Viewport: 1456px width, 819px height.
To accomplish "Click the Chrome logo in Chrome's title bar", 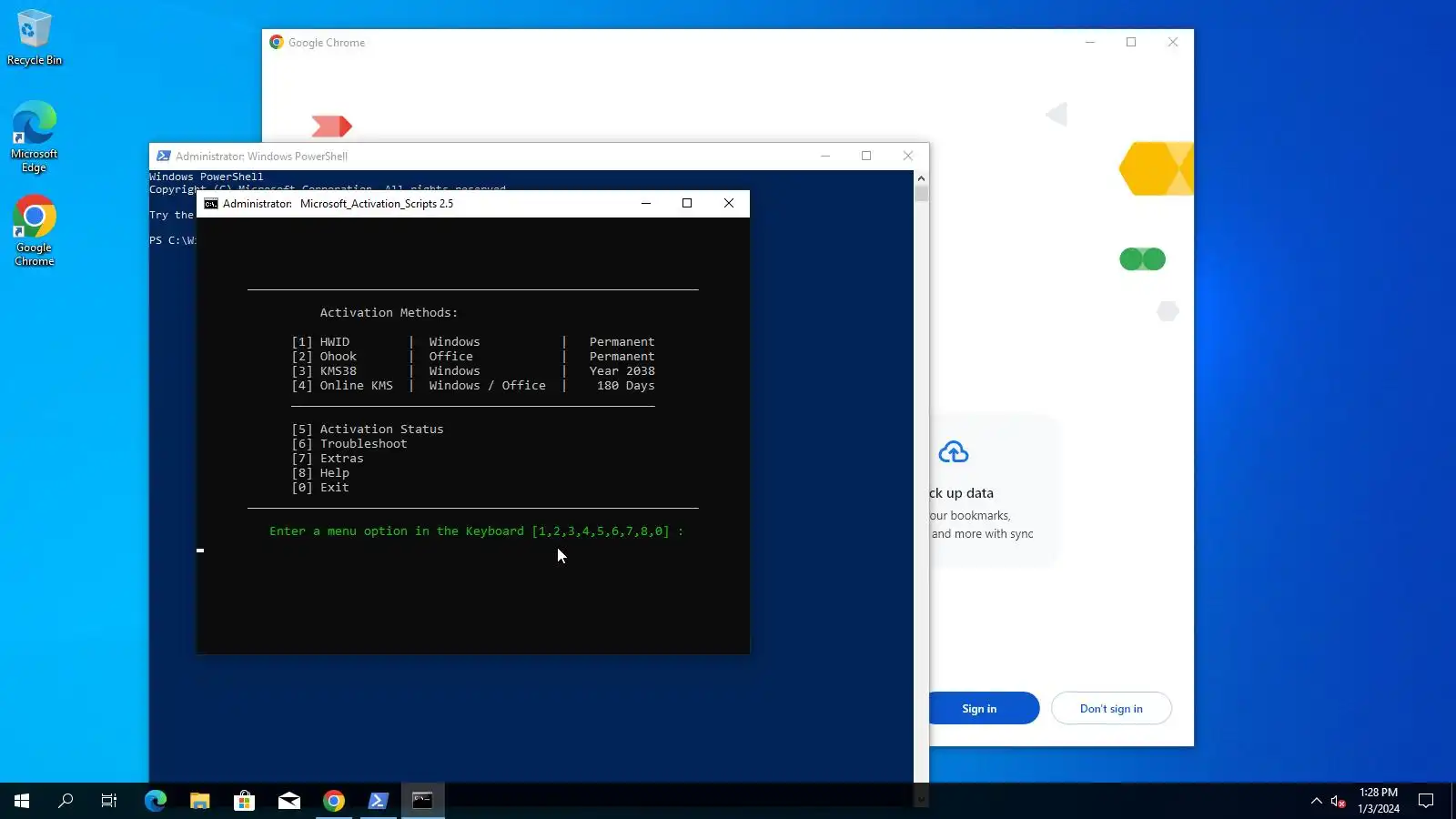I will [277, 43].
